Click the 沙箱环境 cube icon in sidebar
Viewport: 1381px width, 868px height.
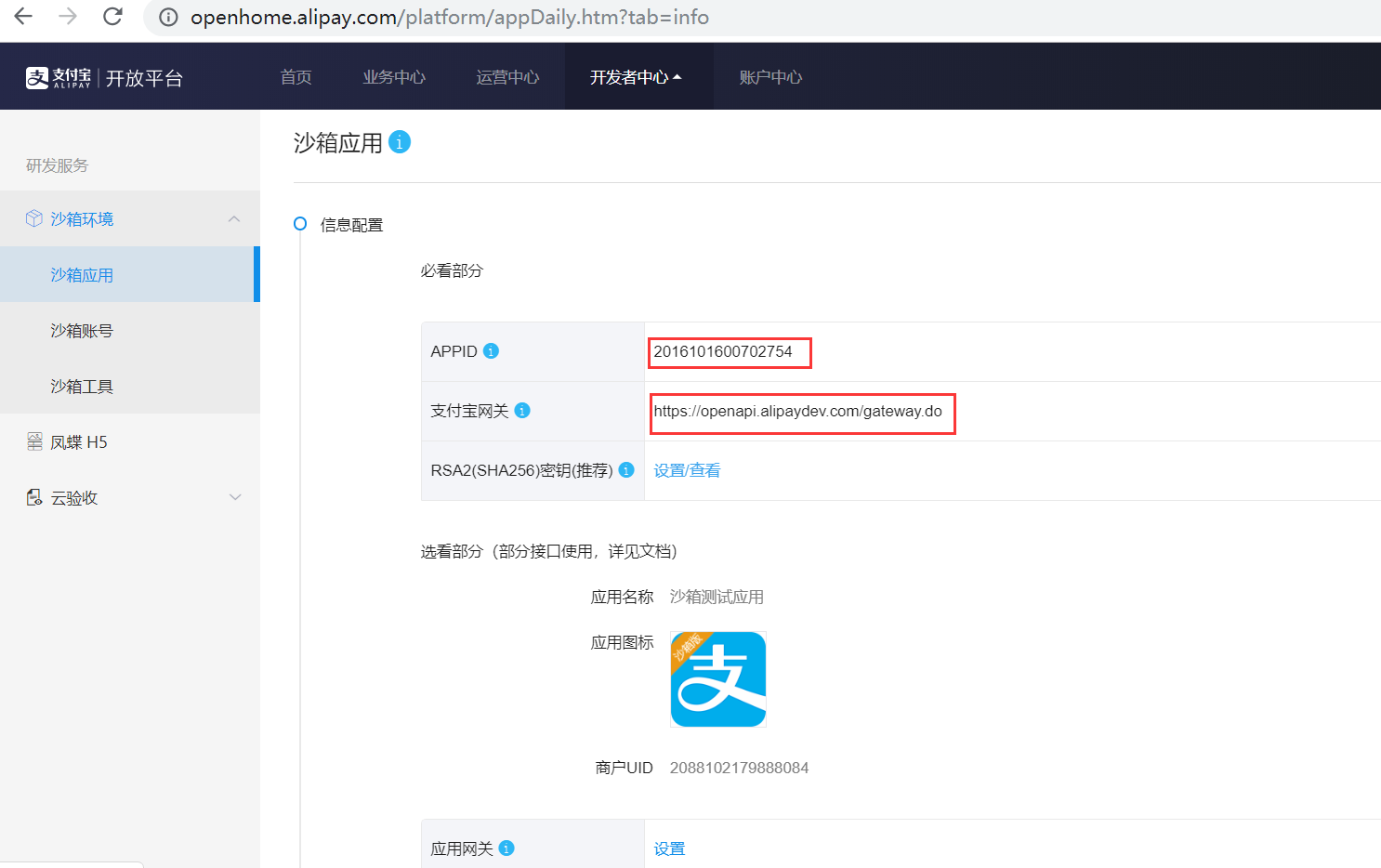point(34,218)
